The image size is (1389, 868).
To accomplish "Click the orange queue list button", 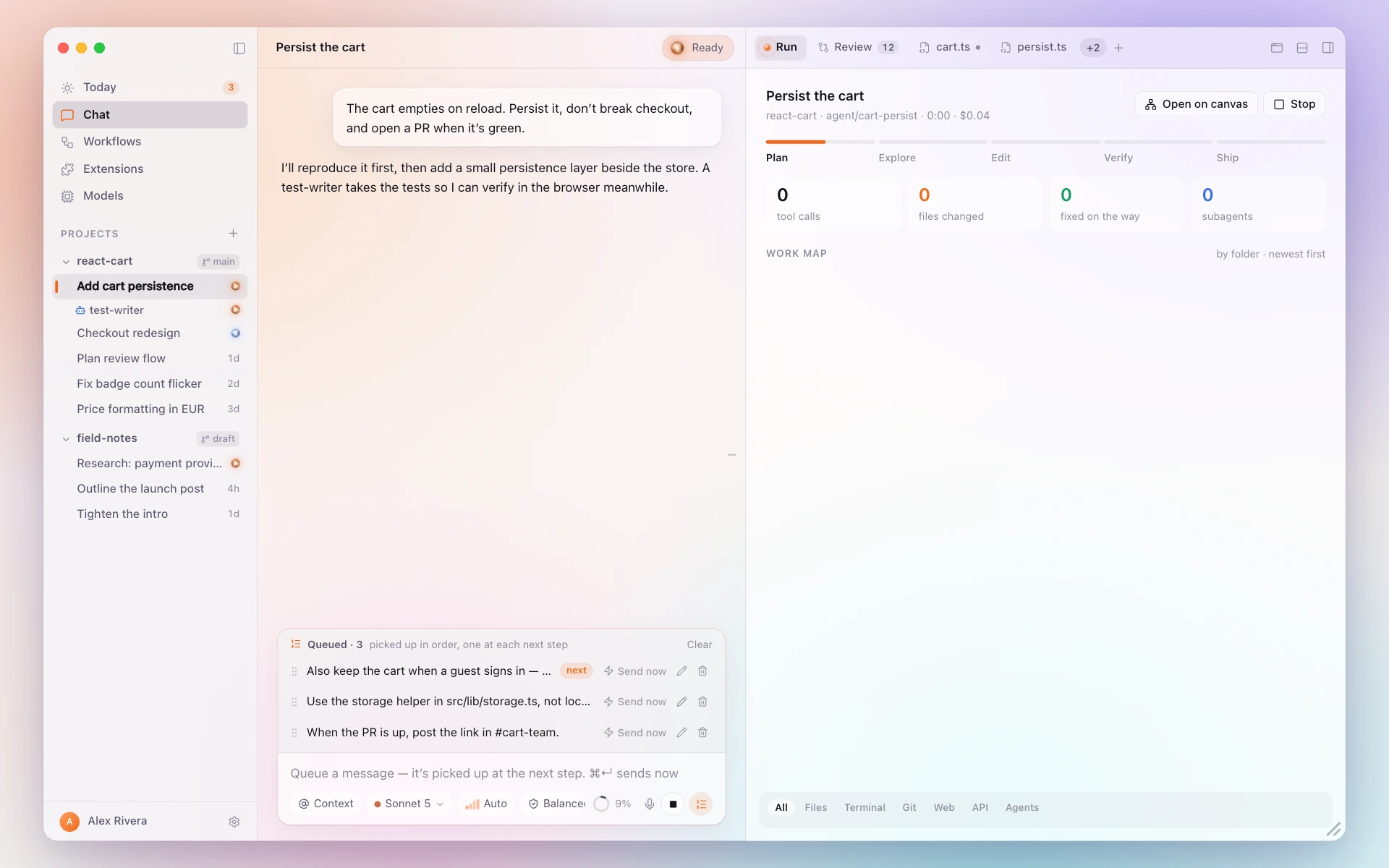I will click(701, 804).
